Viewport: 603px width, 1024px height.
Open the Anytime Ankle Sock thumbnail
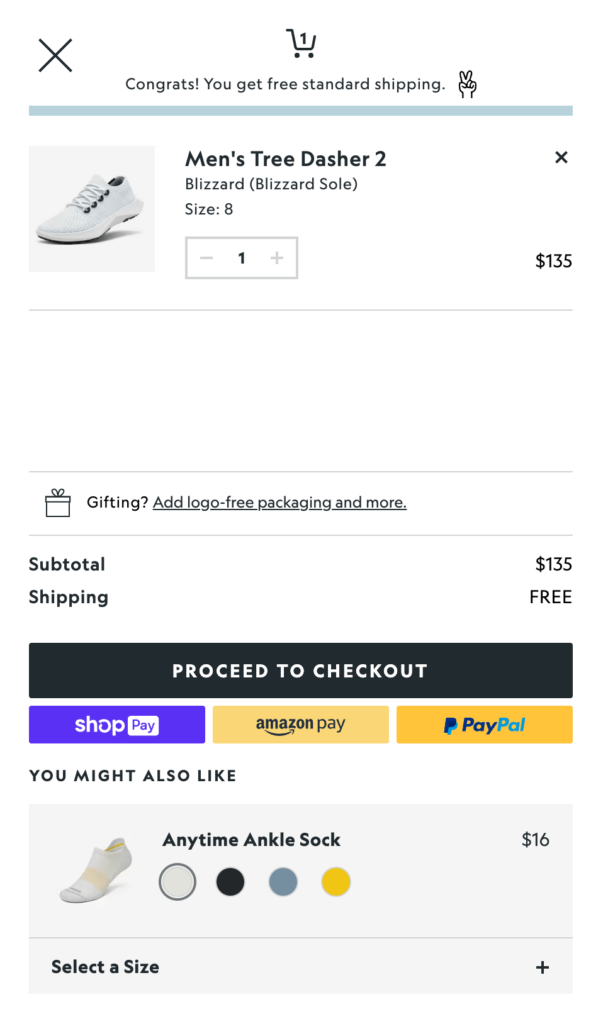(x=93, y=870)
